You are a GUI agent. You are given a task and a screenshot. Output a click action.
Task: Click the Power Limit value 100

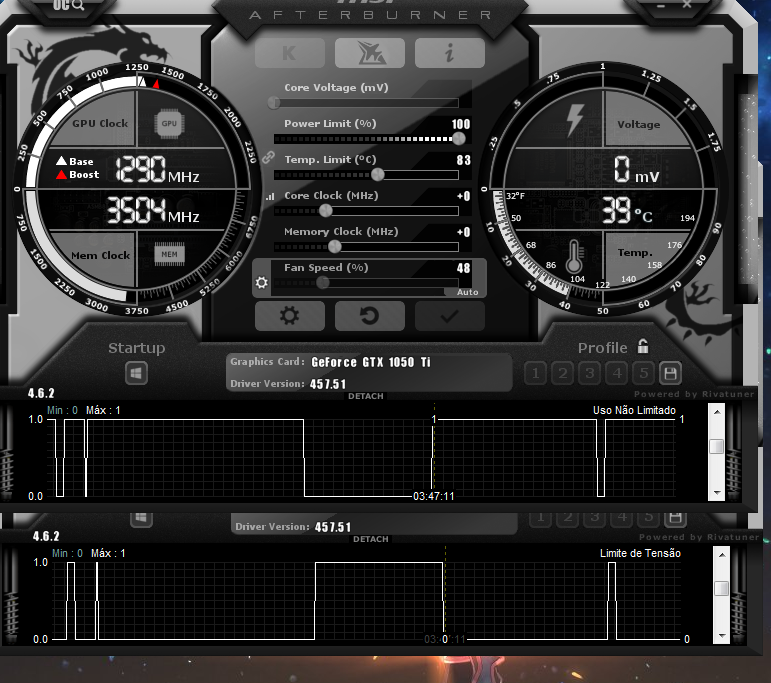(461, 124)
